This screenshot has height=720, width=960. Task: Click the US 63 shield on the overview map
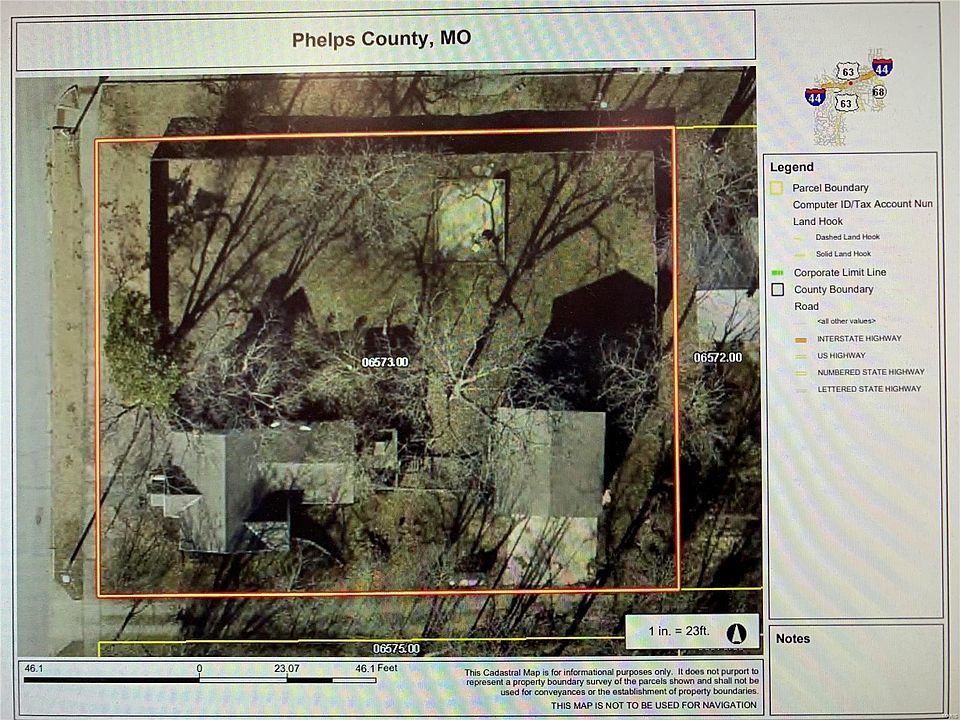848,72
